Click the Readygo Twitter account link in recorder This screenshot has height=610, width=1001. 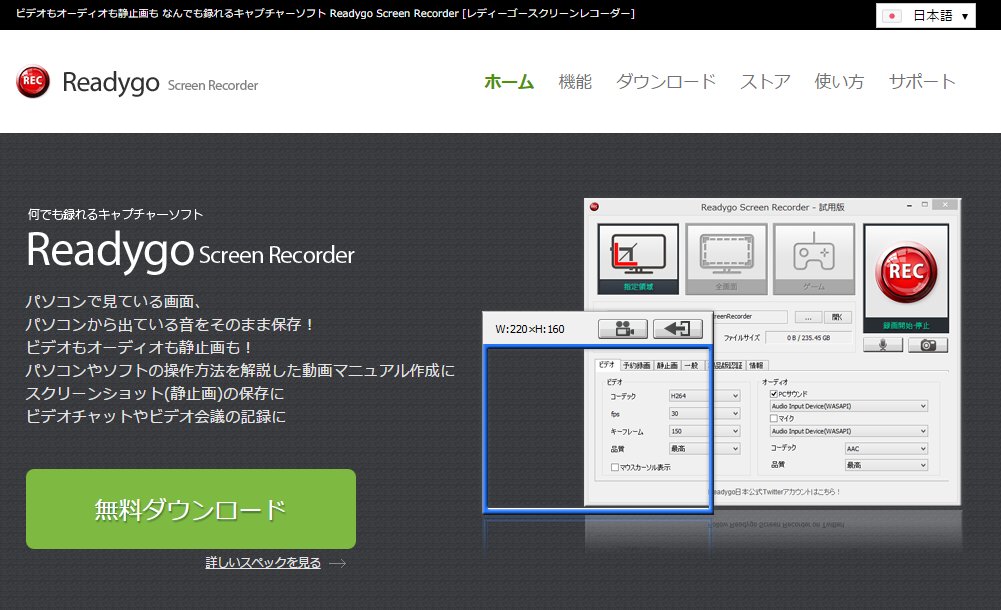click(774, 492)
